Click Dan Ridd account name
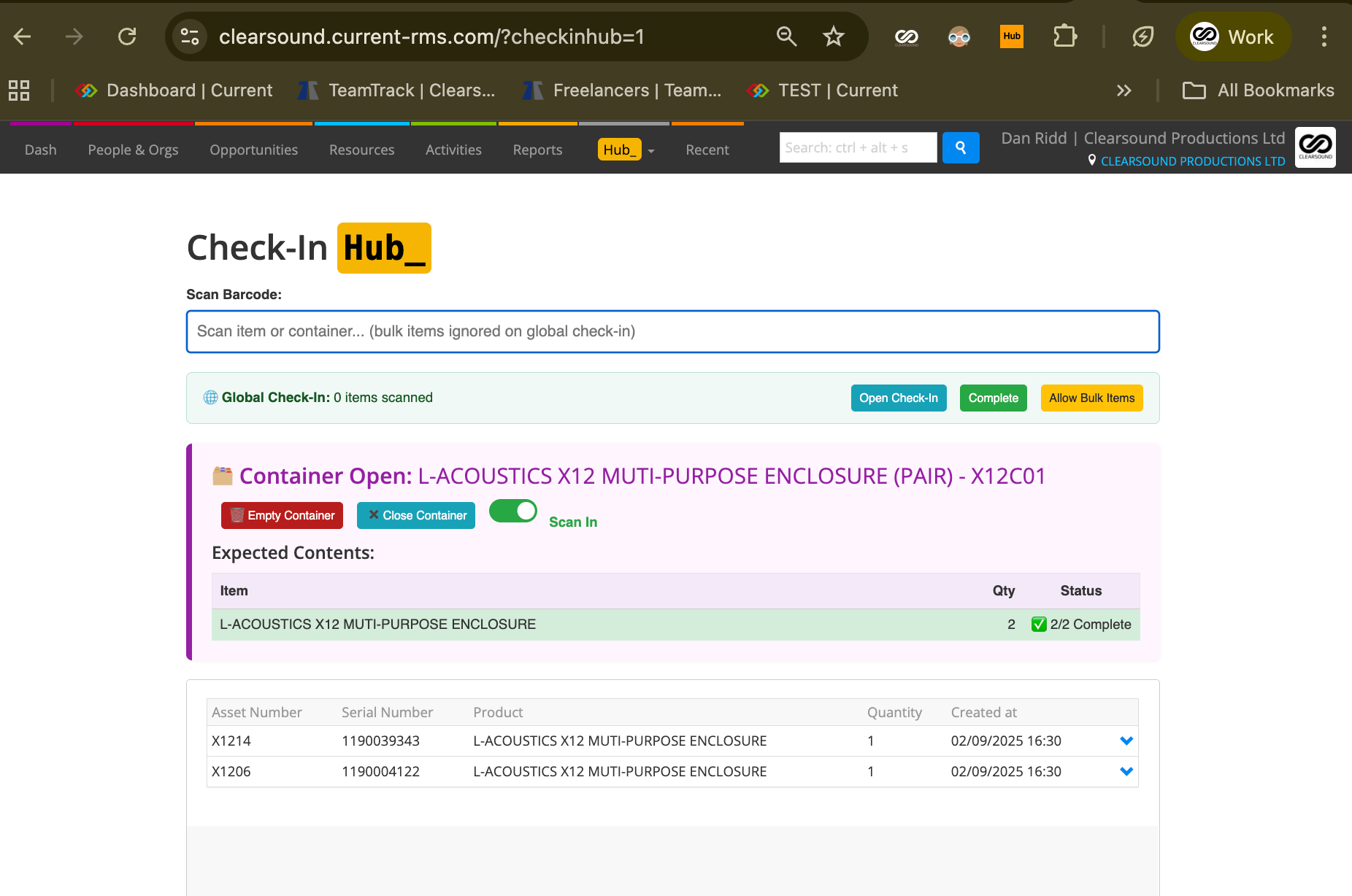Image resolution: width=1352 pixels, height=896 pixels. tap(1034, 138)
